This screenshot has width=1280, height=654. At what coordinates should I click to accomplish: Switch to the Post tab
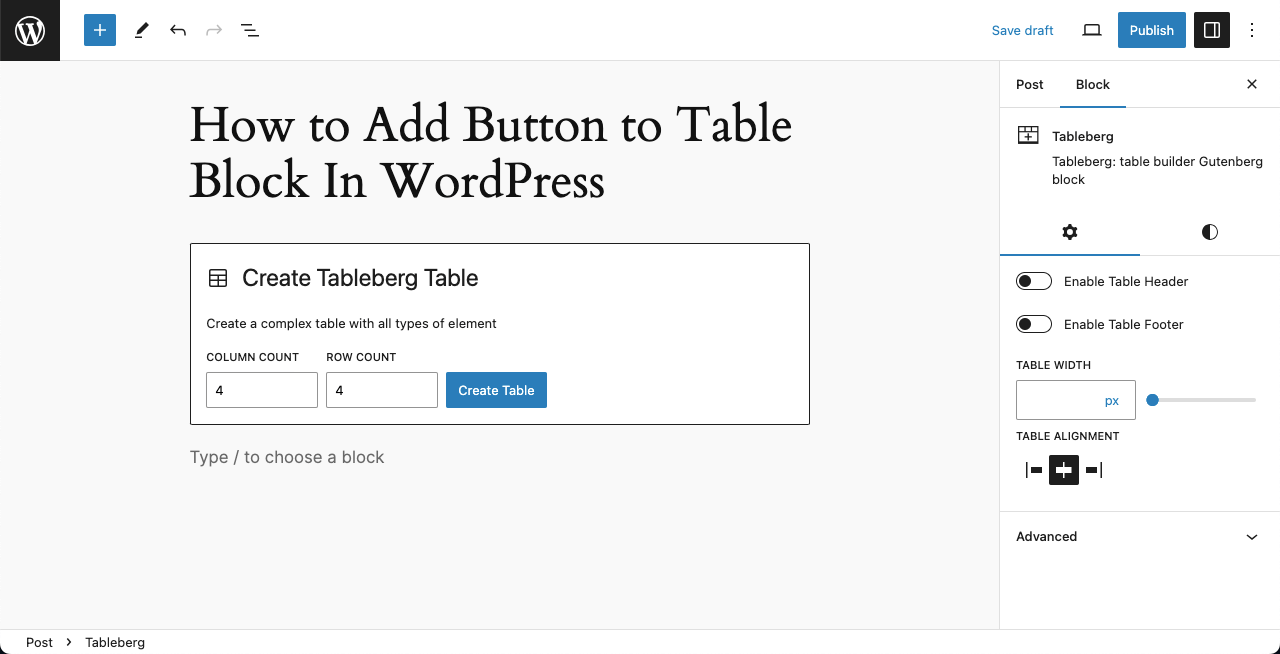(x=1029, y=84)
